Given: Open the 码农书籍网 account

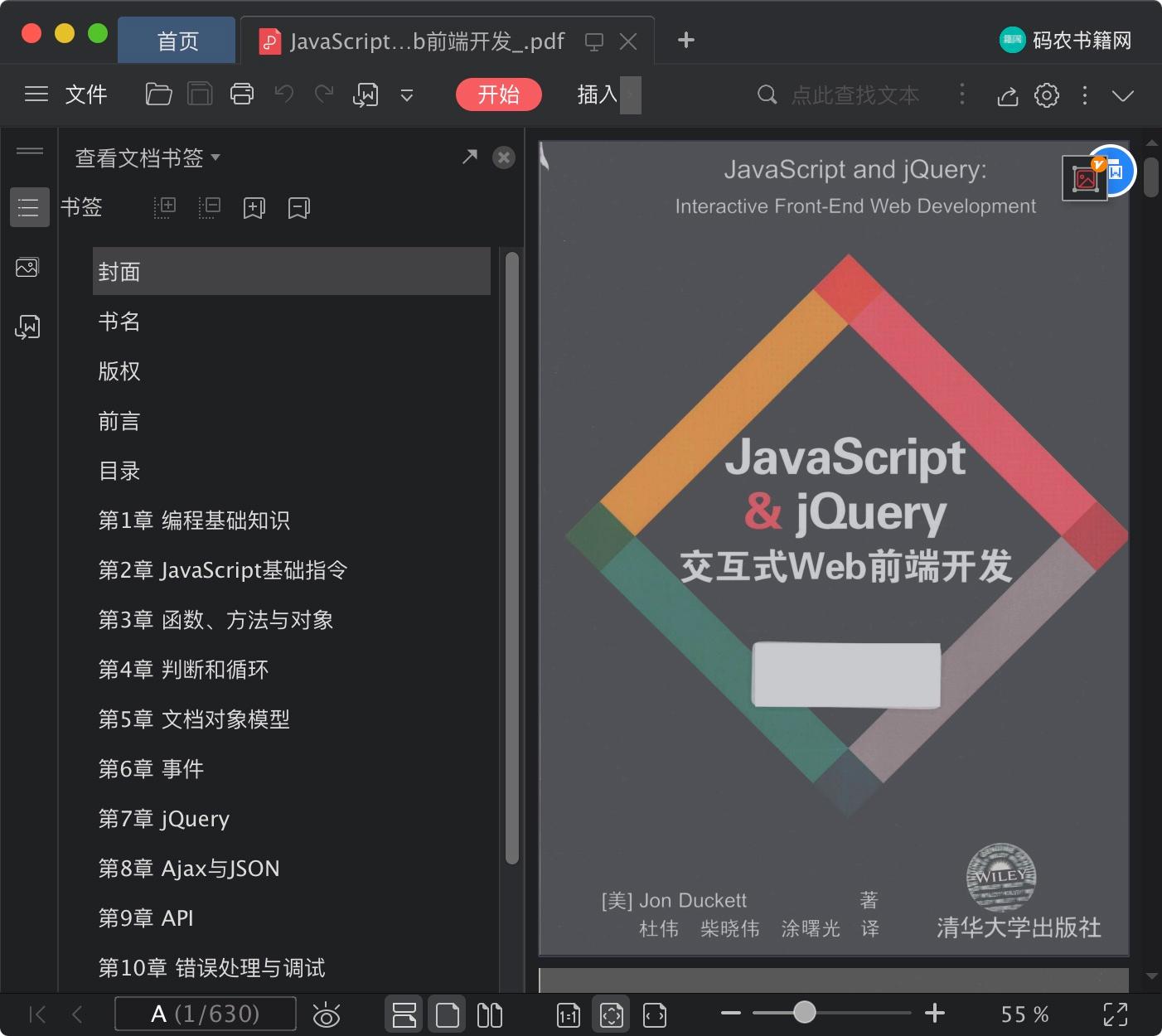Looking at the screenshot, I should (x=1066, y=40).
